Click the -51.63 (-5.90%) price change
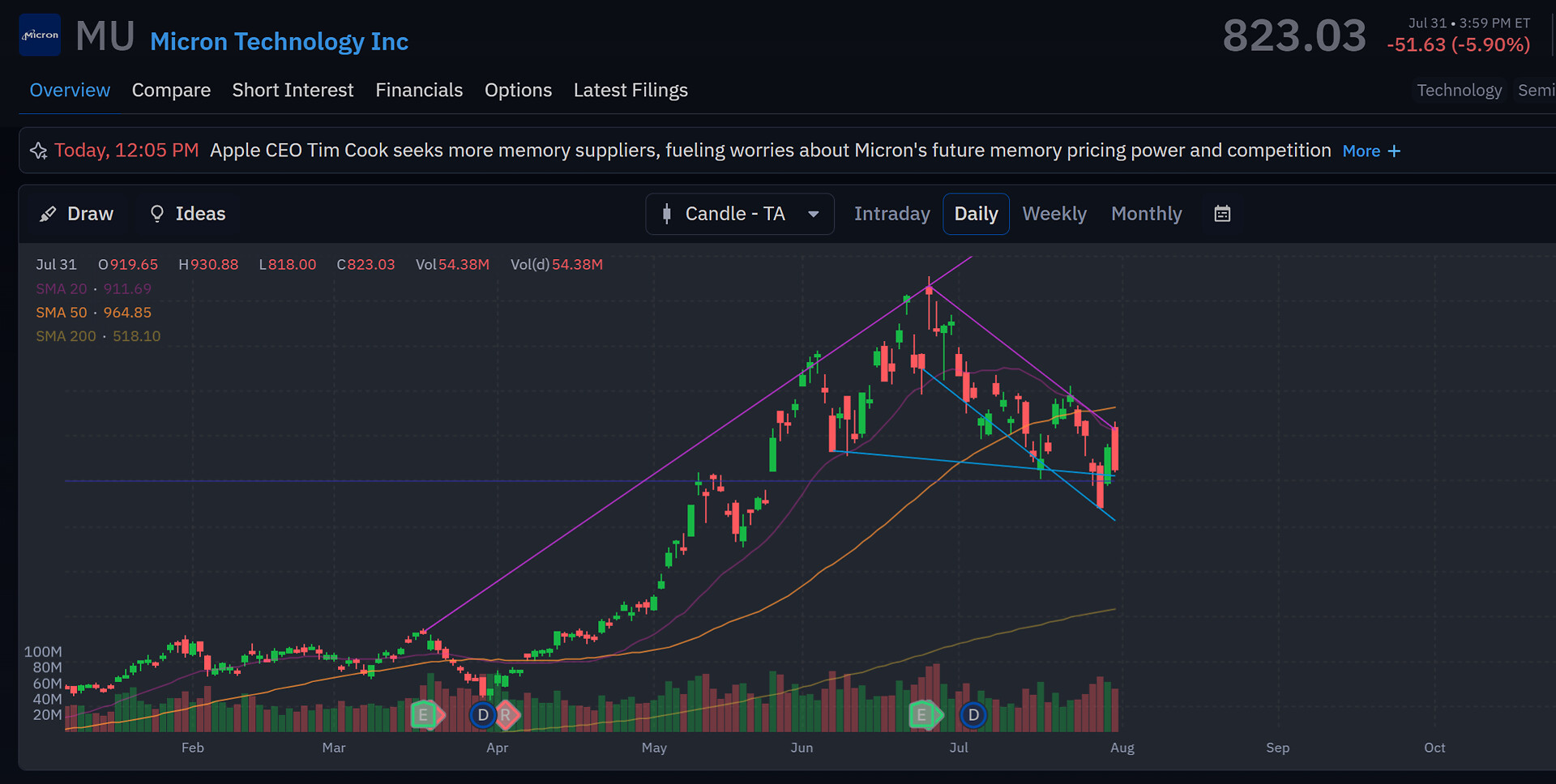 1458,45
